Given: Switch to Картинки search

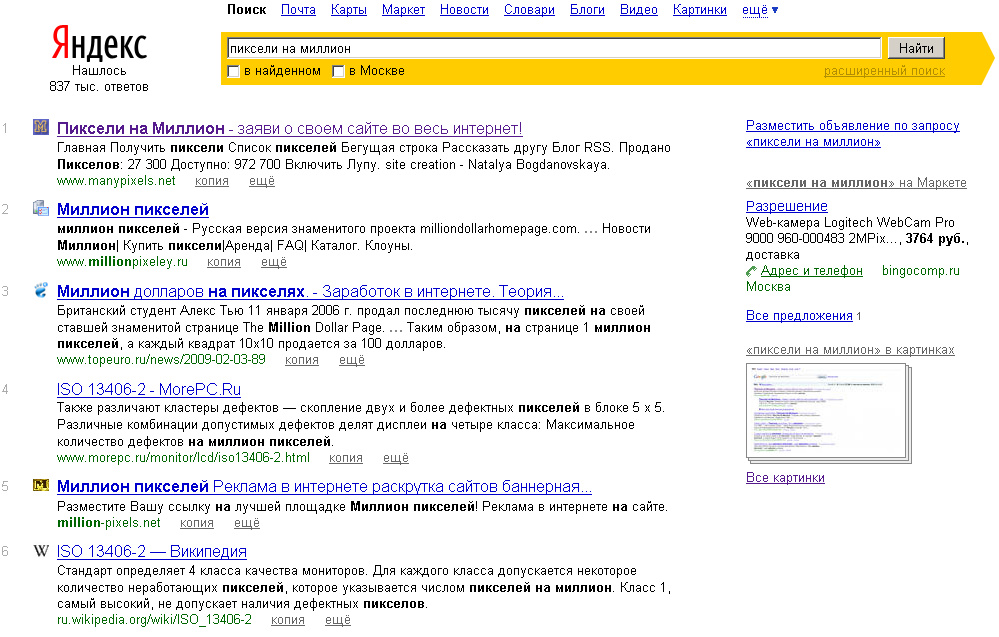Looking at the screenshot, I should click(700, 10).
